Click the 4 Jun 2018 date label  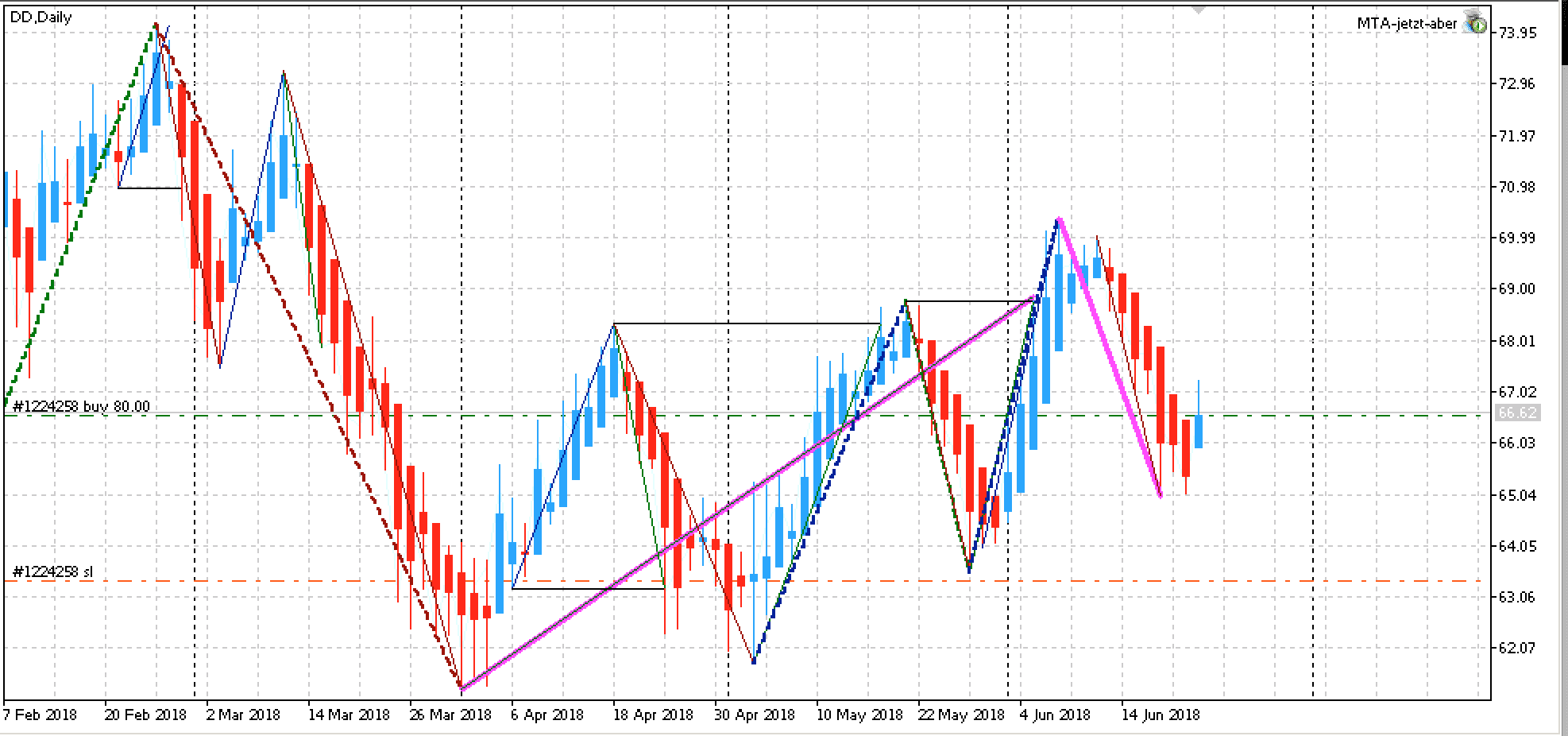click(1057, 715)
